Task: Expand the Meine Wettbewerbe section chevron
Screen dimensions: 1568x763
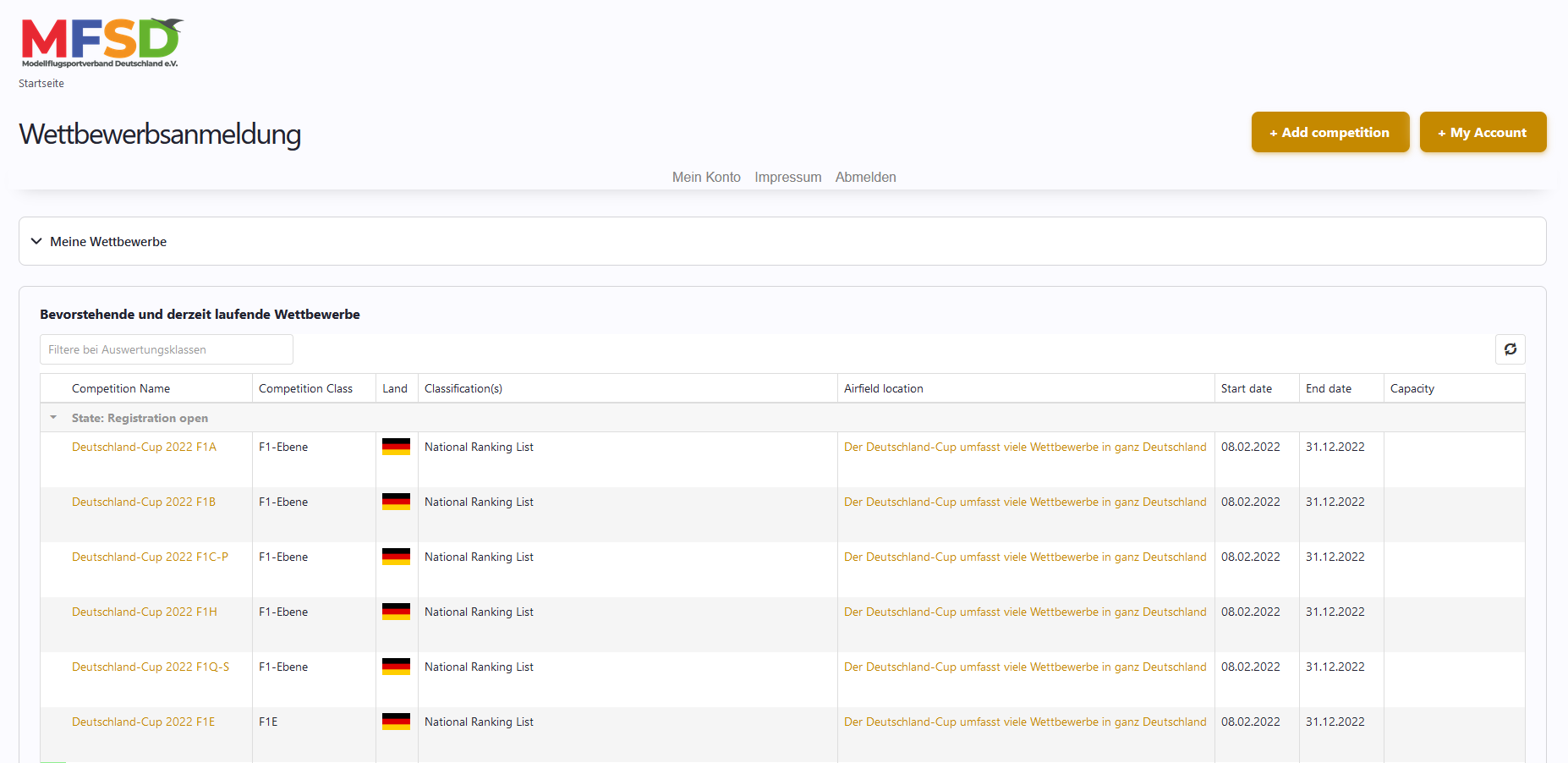Action: pos(36,241)
